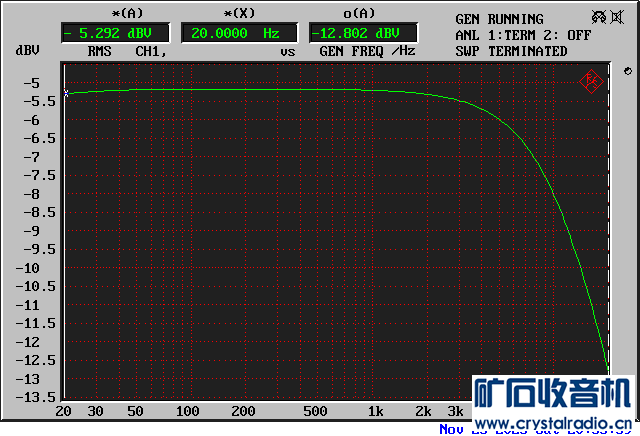The image size is (640, 436).
Task: Click the -5 Y-axis tick label
Action: coord(31,83)
